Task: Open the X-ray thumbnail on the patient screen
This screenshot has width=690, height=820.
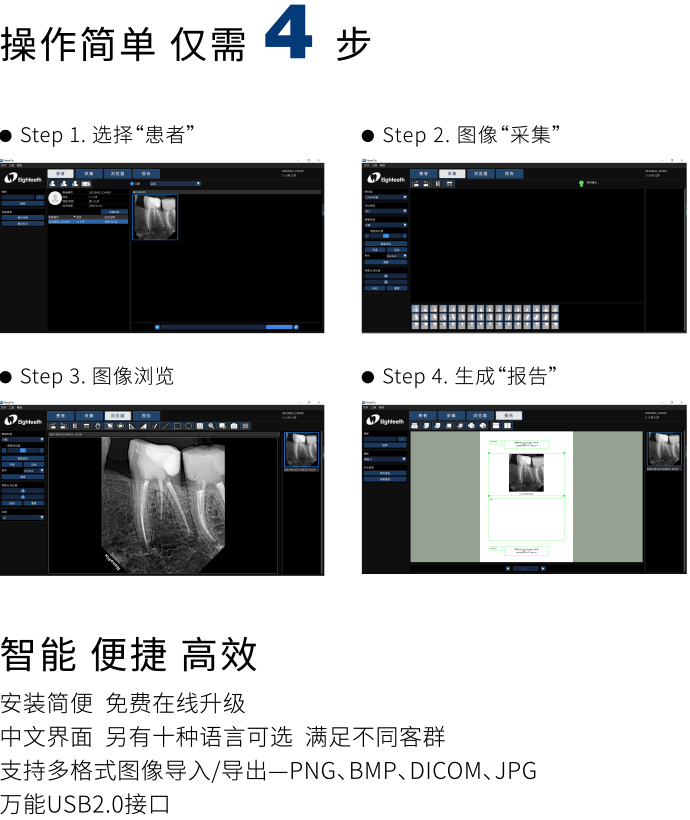Action: (155, 217)
